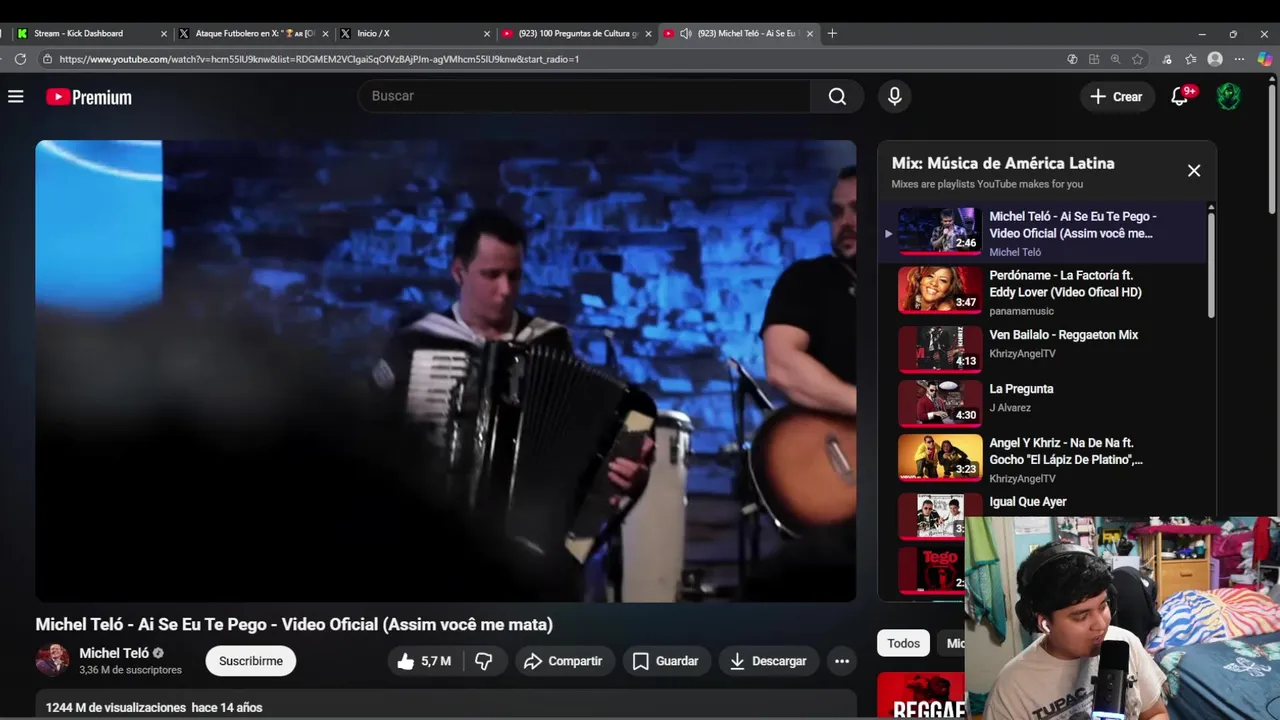Viewport: 1280px width, 720px height.
Task: Click the search magnifier button
Action: point(837,96)
